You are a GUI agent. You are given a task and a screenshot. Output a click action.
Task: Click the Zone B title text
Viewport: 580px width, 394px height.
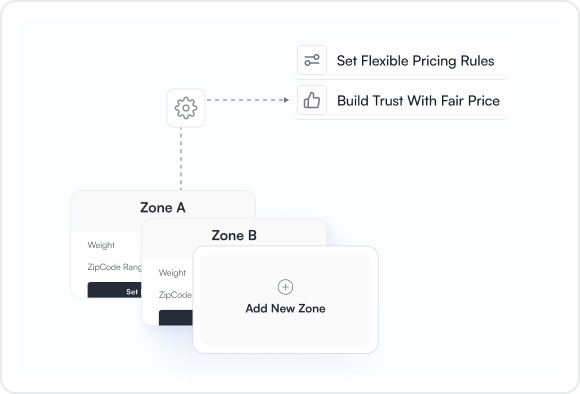[234, 235]
